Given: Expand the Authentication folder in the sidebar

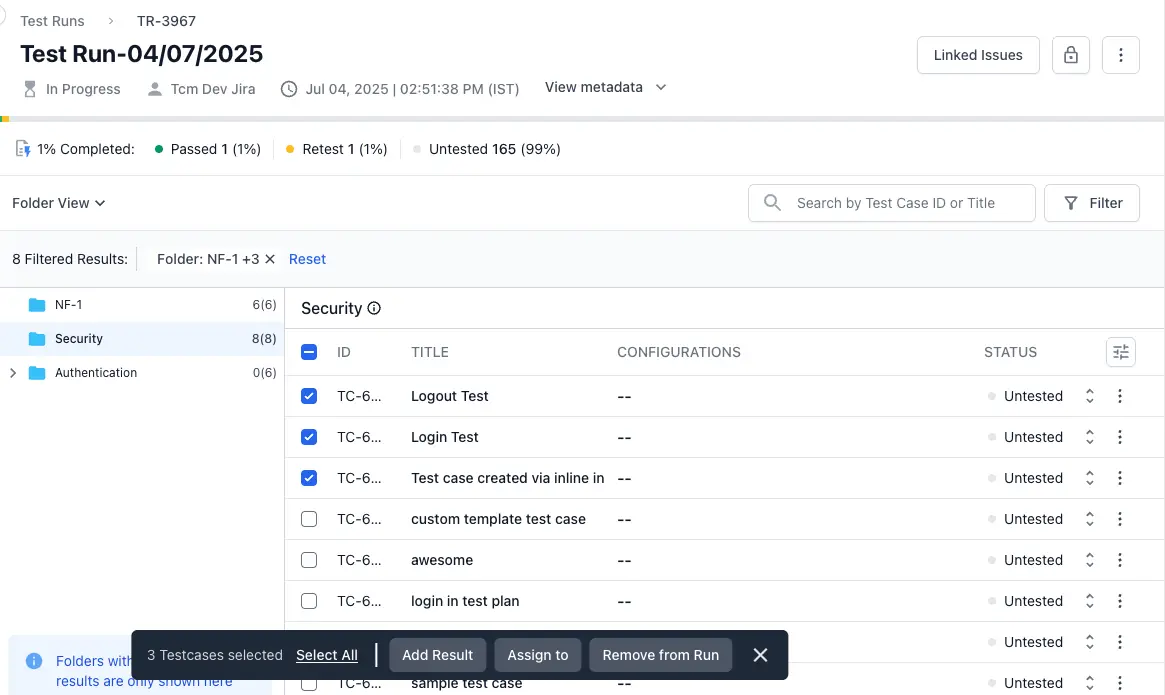Looking at the screenshot, I should coord(12,372).
